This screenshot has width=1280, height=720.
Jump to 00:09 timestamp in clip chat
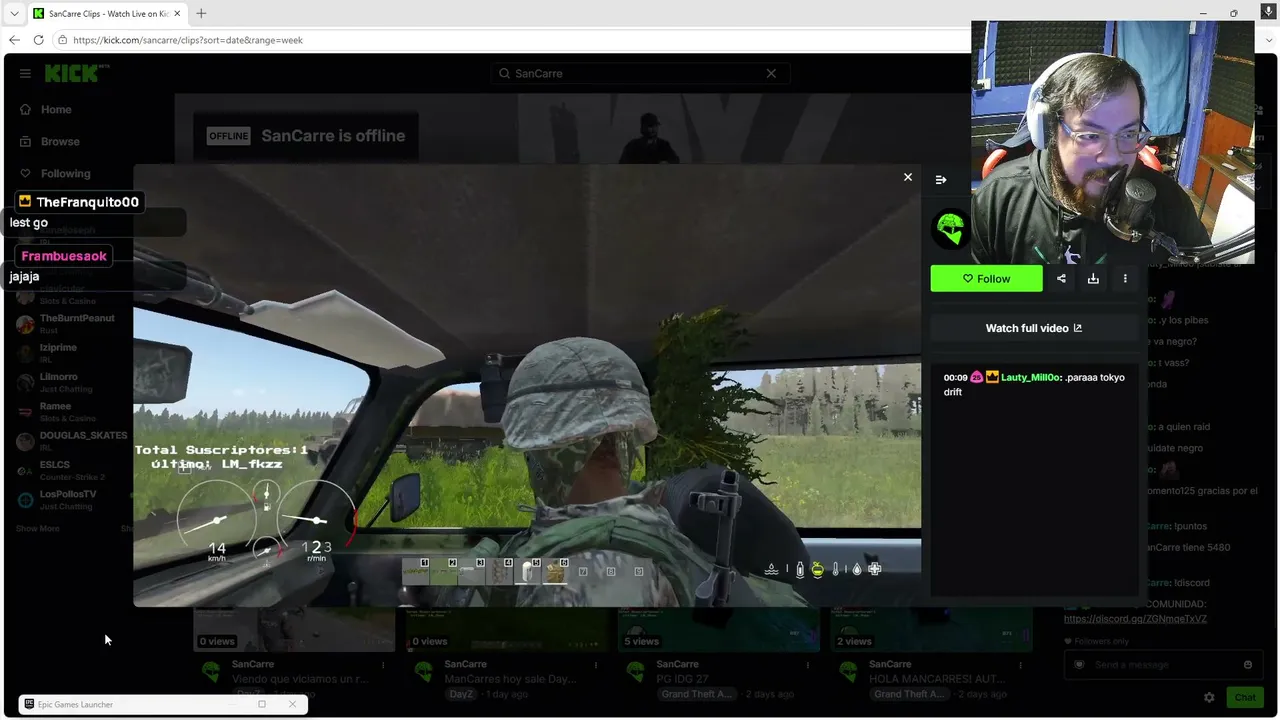[955, 378]
